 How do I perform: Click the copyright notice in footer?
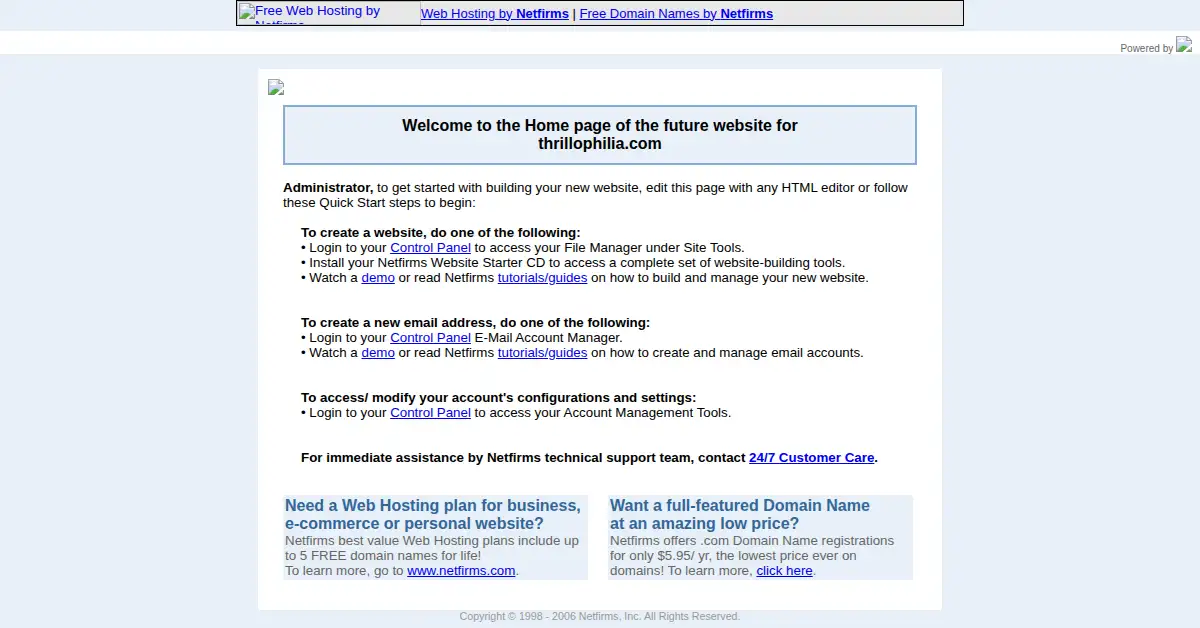click(600, 617)
